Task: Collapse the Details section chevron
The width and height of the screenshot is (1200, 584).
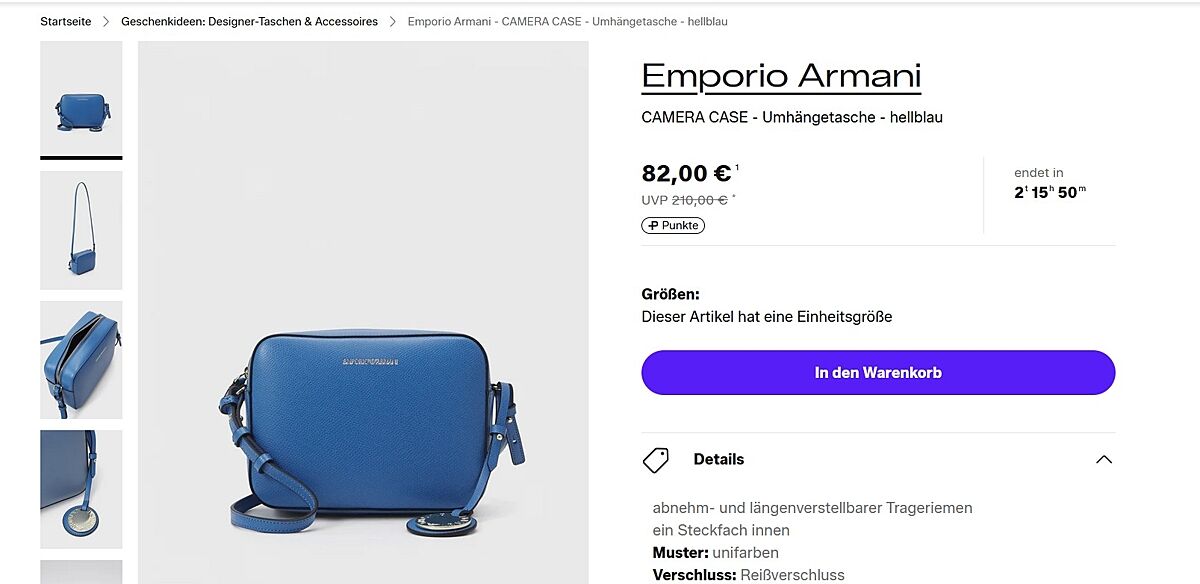Action: pyautogui.click(x=1104, y=460)
